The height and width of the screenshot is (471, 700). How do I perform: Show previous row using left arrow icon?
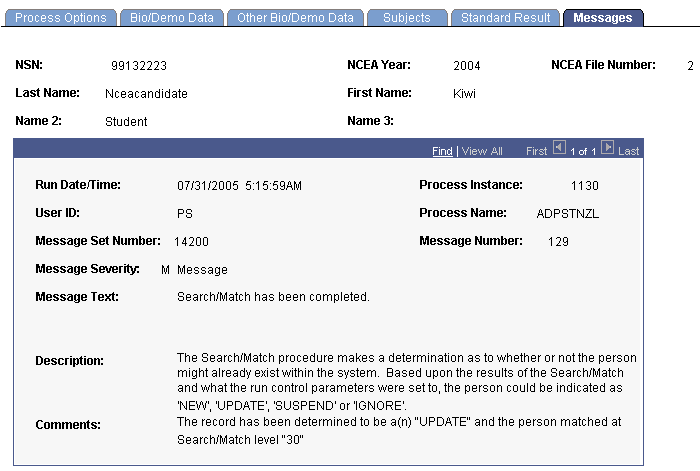[559, 147]
